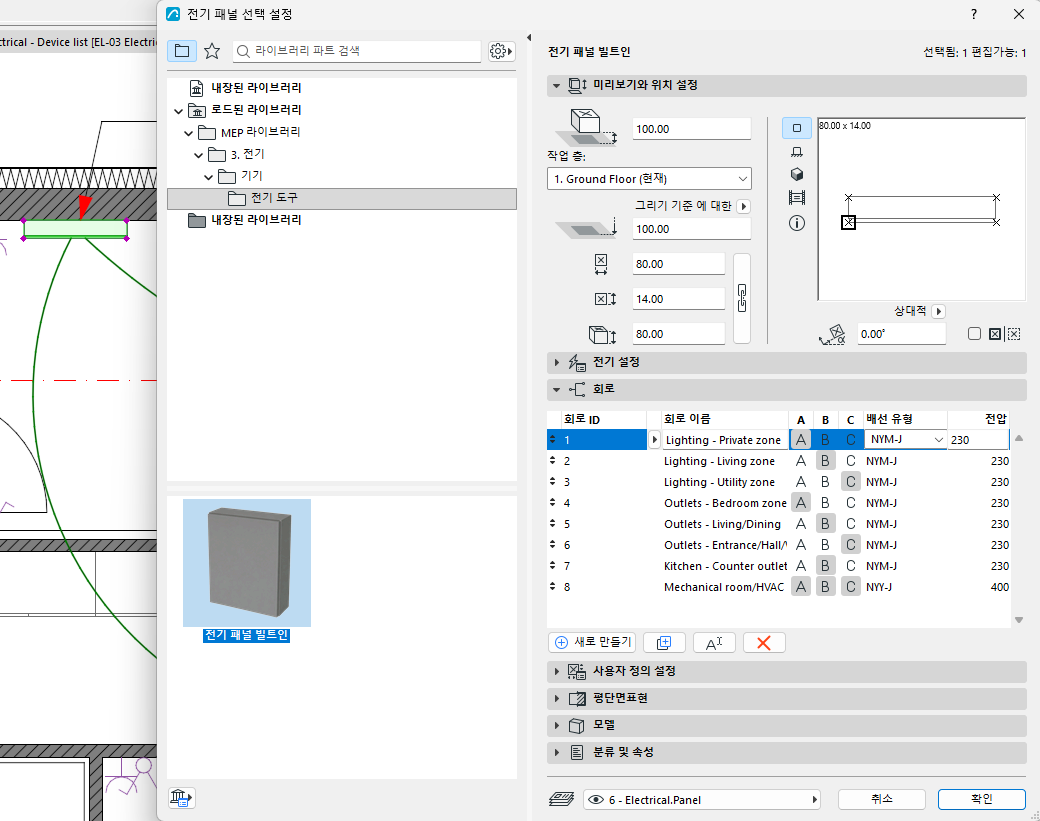Toggle the dimension chain link icon
The height and width of the screenshot is (821, 1040).
(742, 298)
